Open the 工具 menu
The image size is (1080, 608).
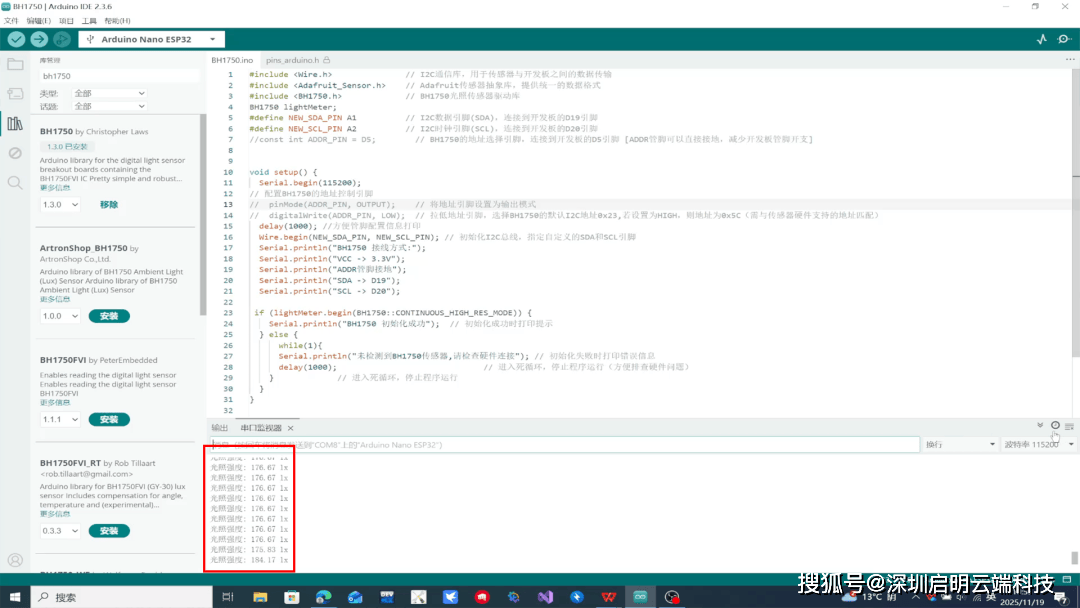[89, 20]
